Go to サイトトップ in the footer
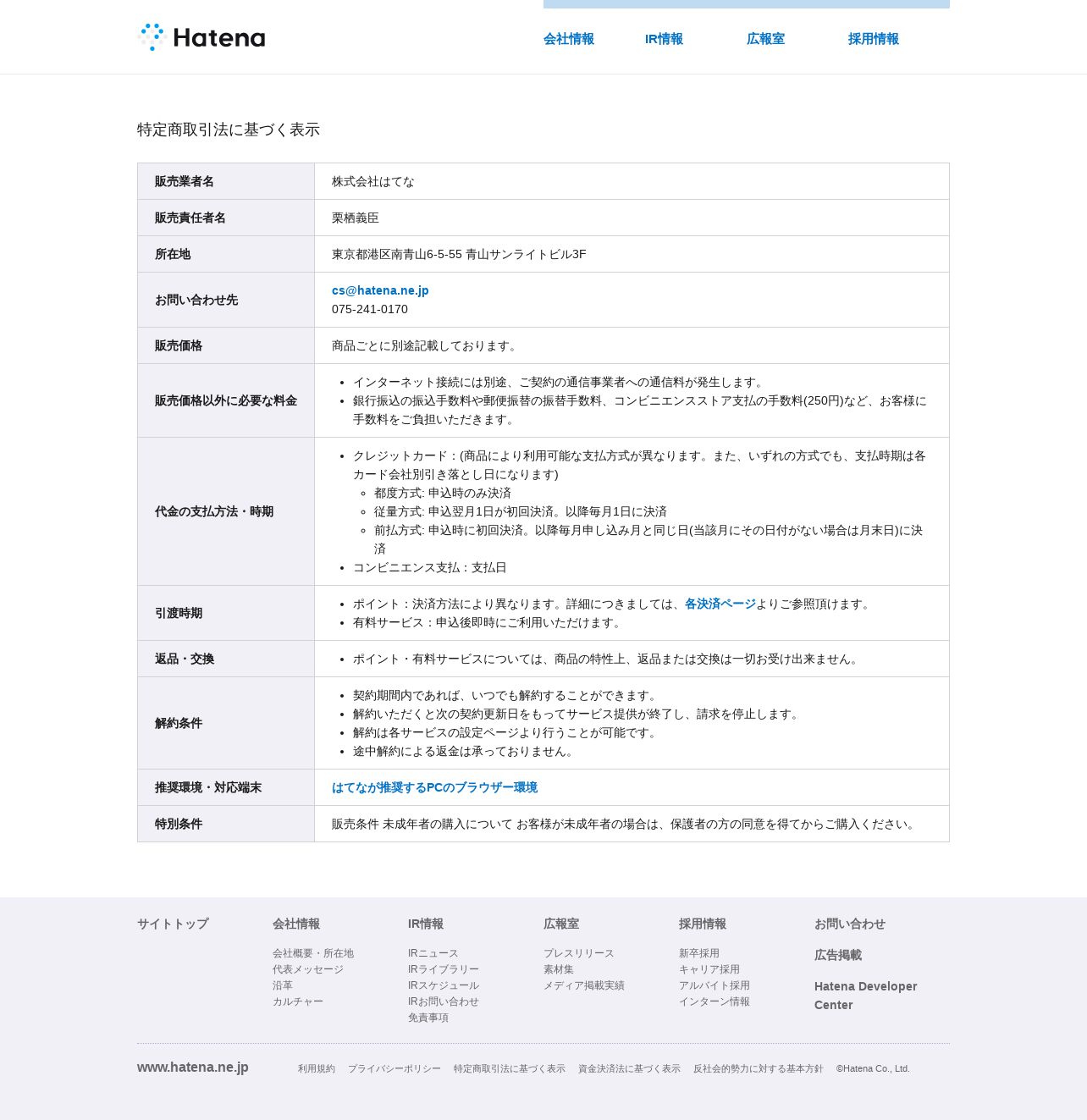Viewport: 1087px width, 1120px height. 173,924
